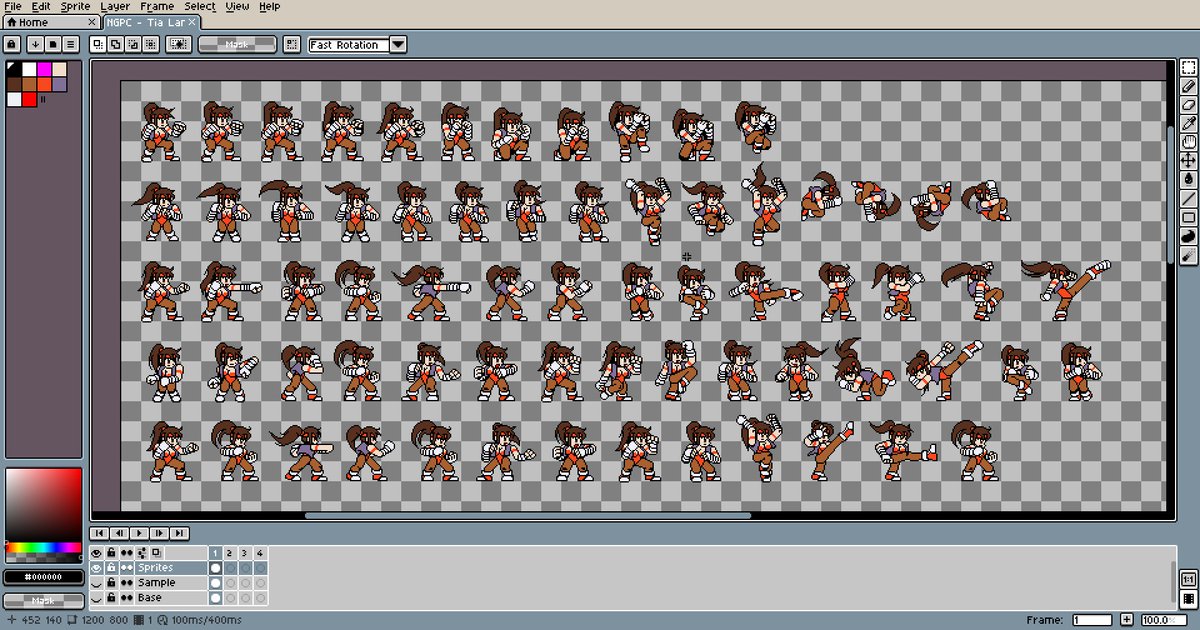Screen dimensions: 1200x630
Task: Choose Subtract from selection mode icon
Action: pos(132,44)
